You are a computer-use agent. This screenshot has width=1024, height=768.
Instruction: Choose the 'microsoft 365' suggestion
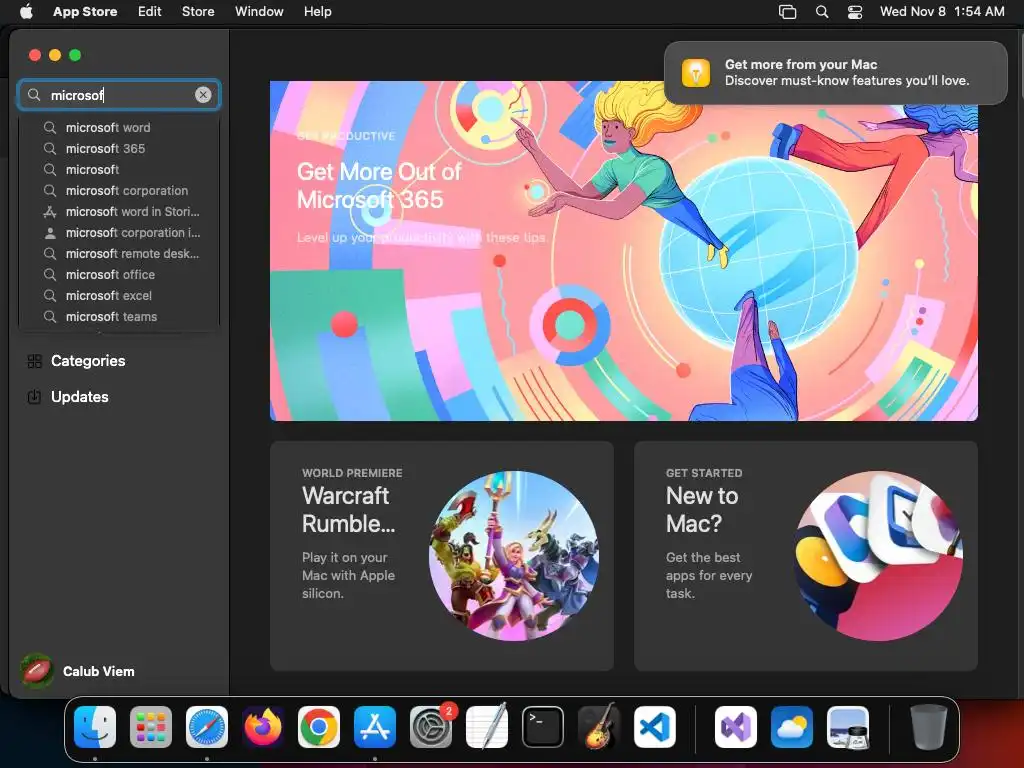click(119, 148)
